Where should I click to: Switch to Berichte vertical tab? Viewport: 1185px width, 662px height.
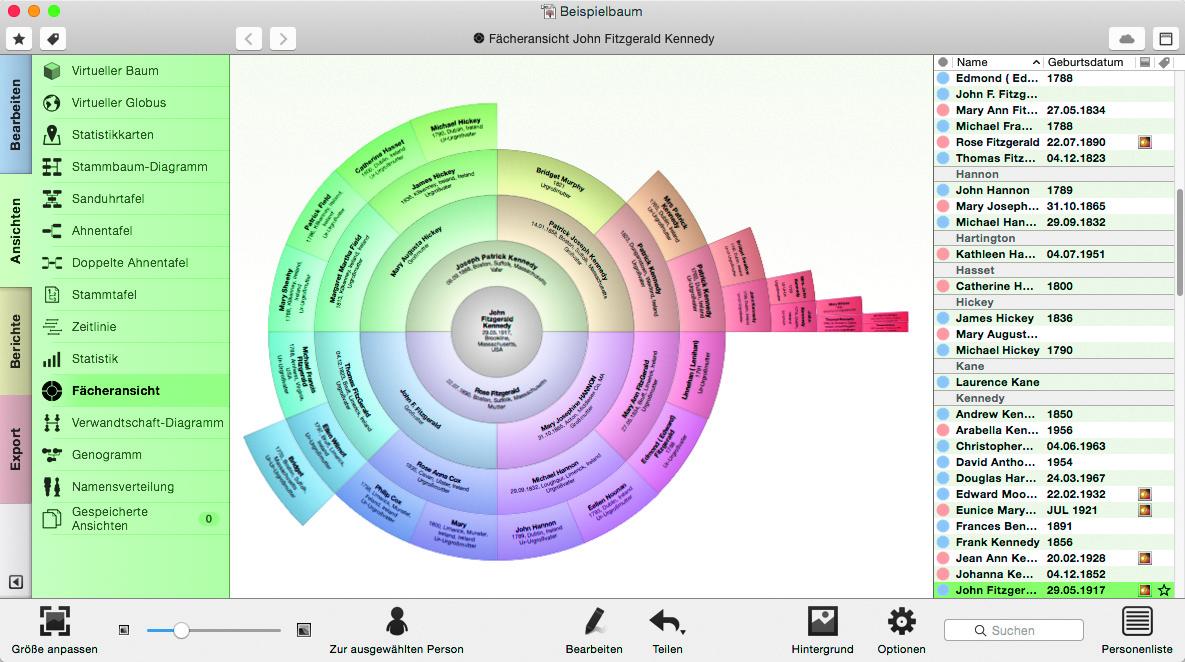point(16,341)
